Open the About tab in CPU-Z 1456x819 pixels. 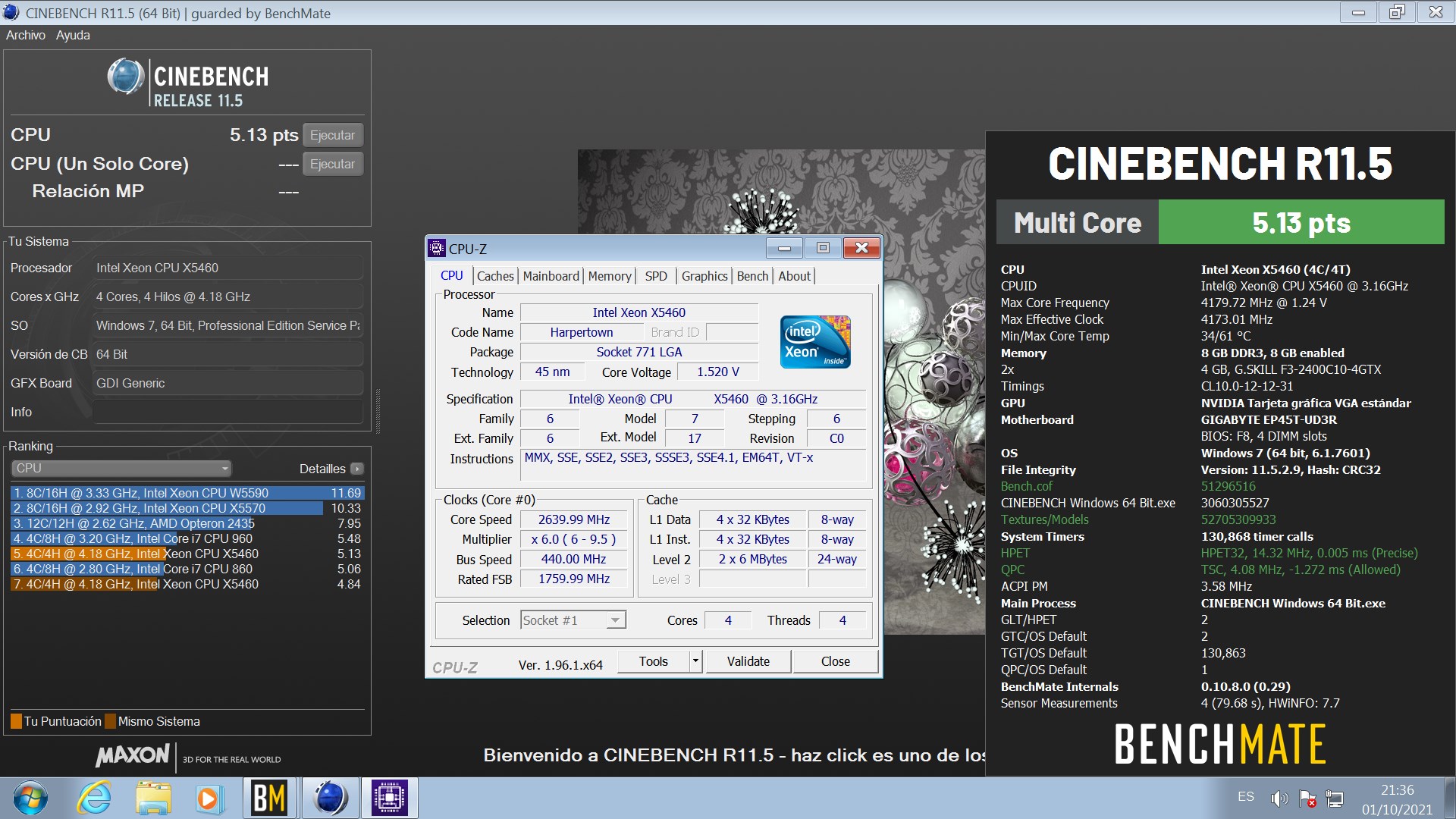coord(794,276)
